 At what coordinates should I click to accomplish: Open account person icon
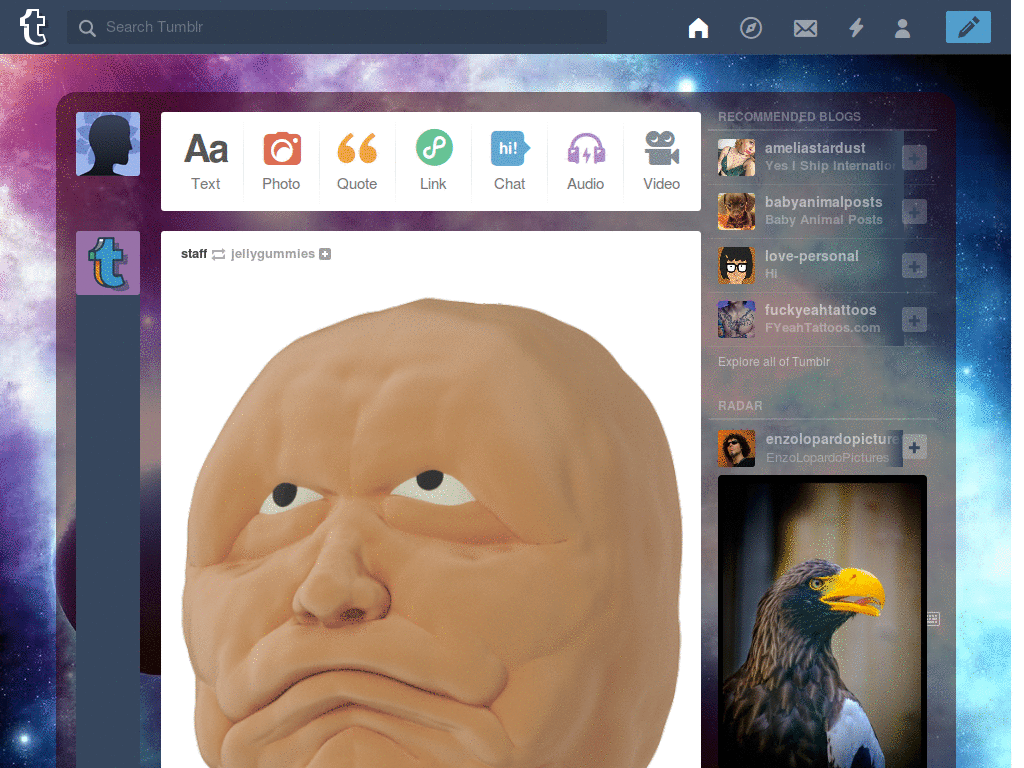(x=903, y=28)
